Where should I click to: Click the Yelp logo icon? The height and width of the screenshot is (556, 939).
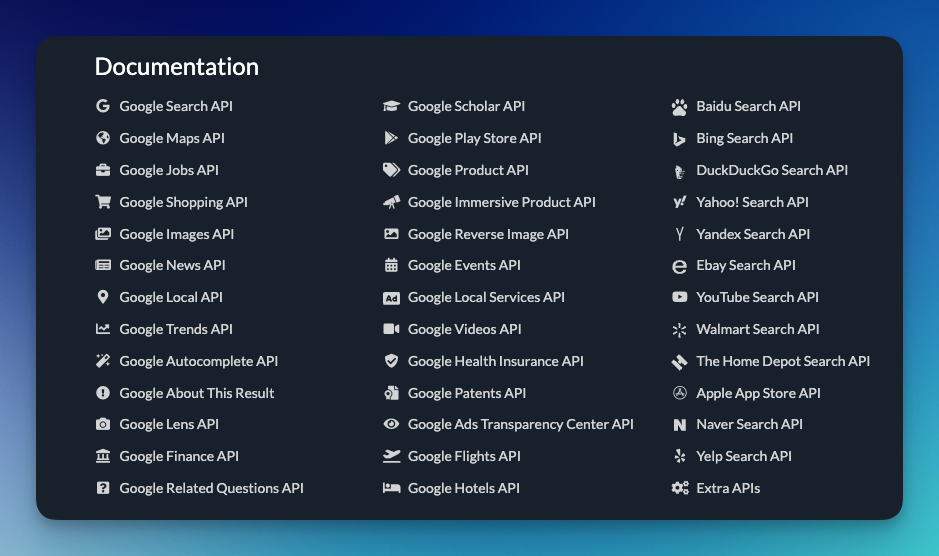(x=680, y=456)
